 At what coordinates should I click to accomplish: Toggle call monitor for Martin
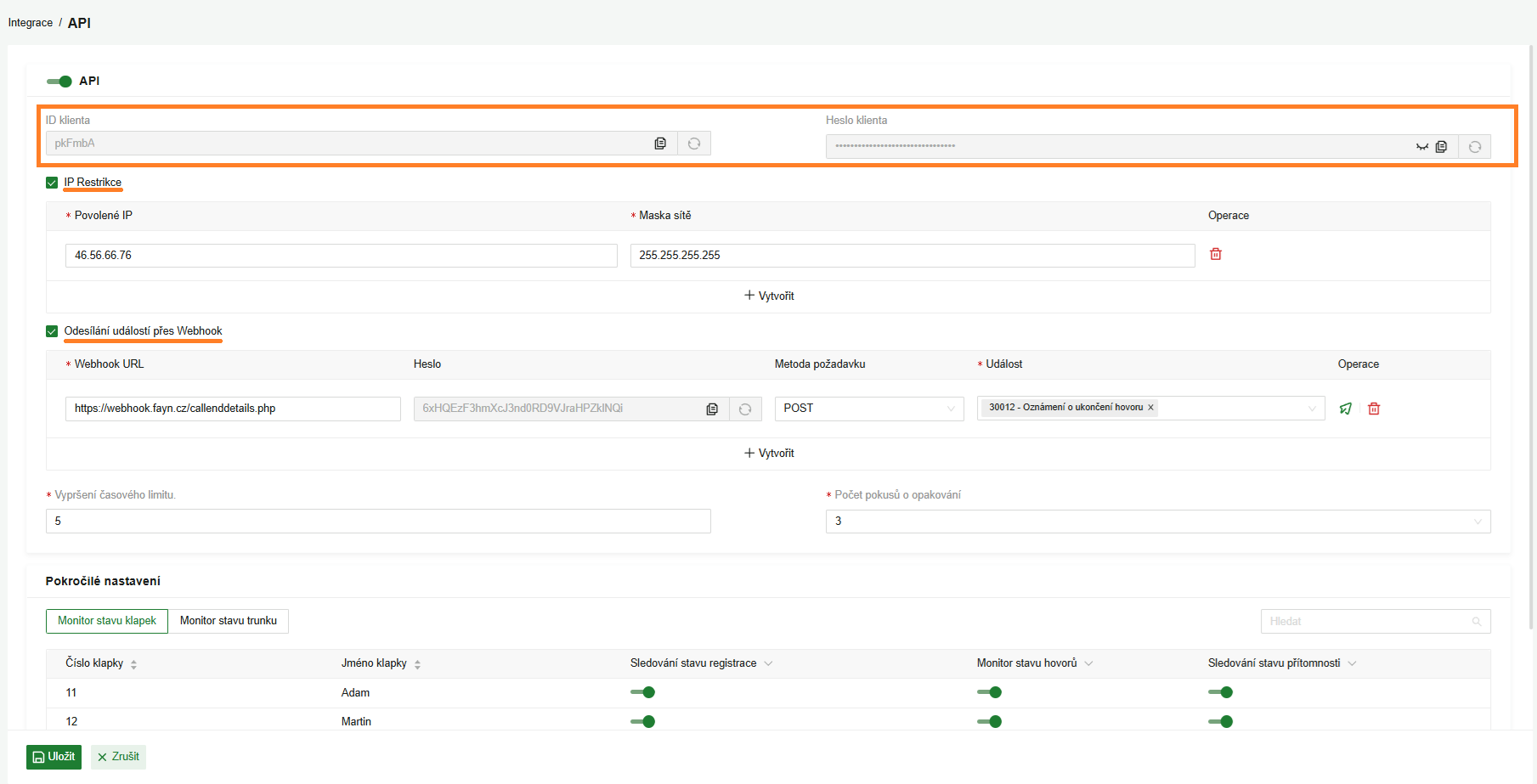point(989,721)
